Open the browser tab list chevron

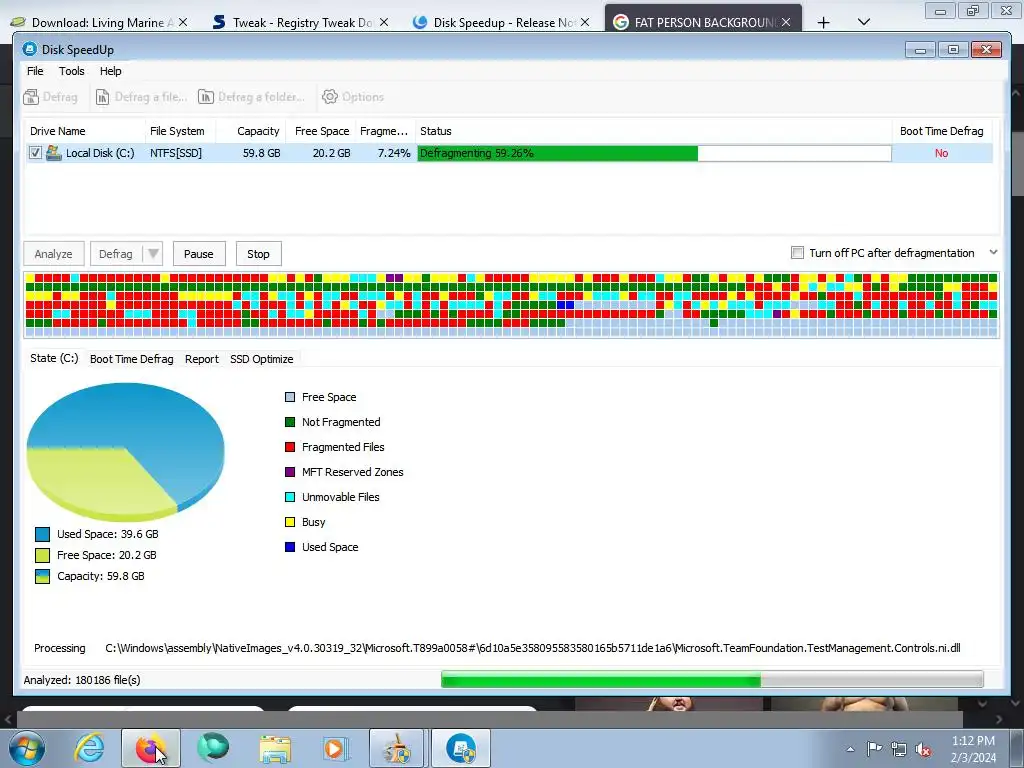coord(864,22)
